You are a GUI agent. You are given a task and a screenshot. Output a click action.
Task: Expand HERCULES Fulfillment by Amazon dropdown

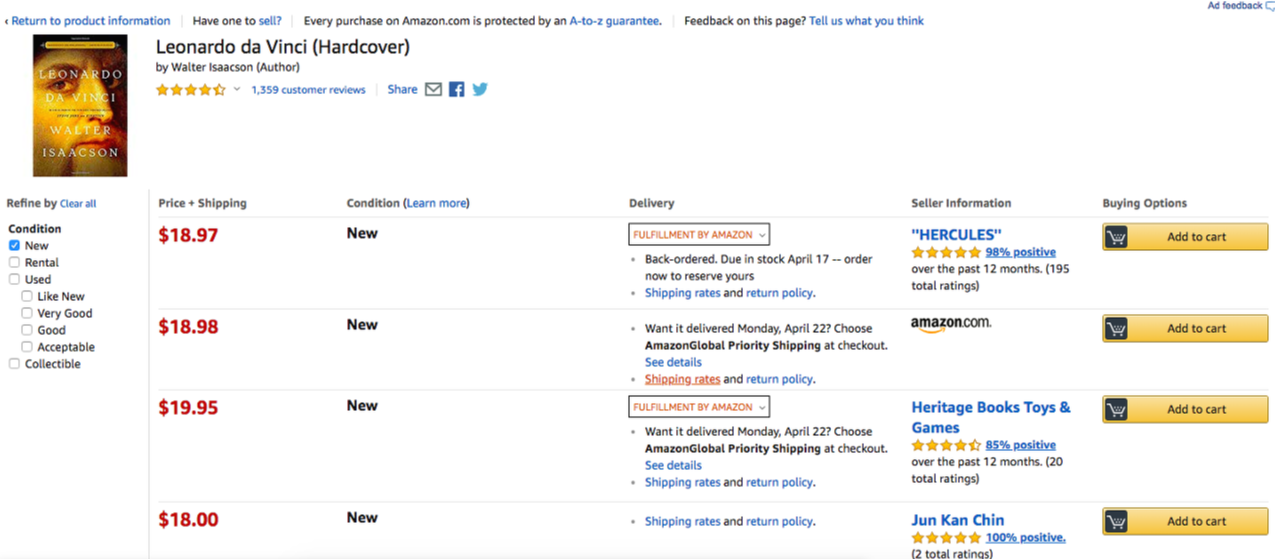[x=699, y=235]
